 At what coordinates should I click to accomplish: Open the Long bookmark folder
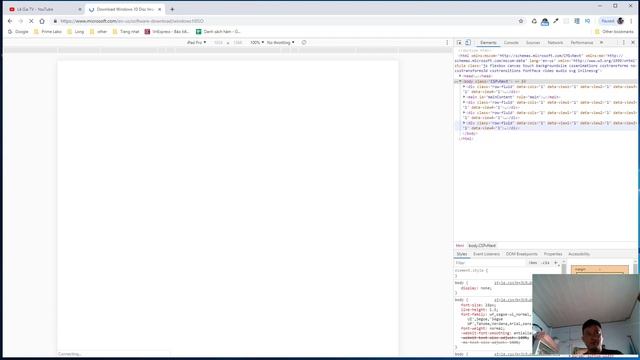[x=76, y=31]
